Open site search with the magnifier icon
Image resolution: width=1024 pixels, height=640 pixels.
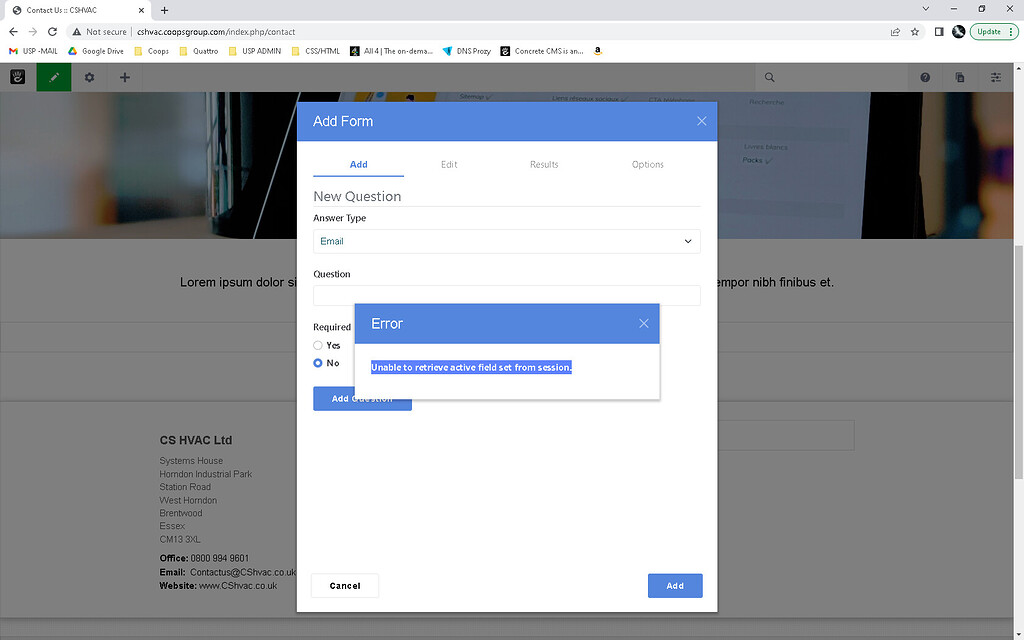pos(769,77)
